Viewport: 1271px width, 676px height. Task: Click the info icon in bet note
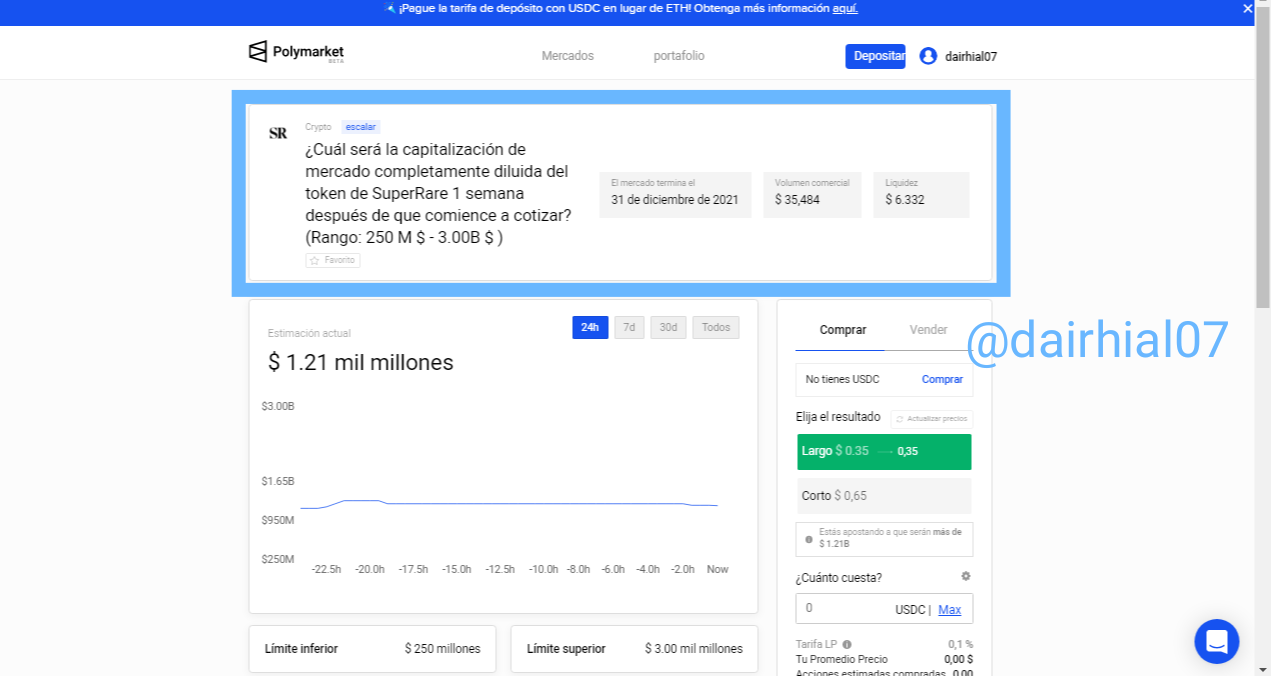(x=809, y=539)
